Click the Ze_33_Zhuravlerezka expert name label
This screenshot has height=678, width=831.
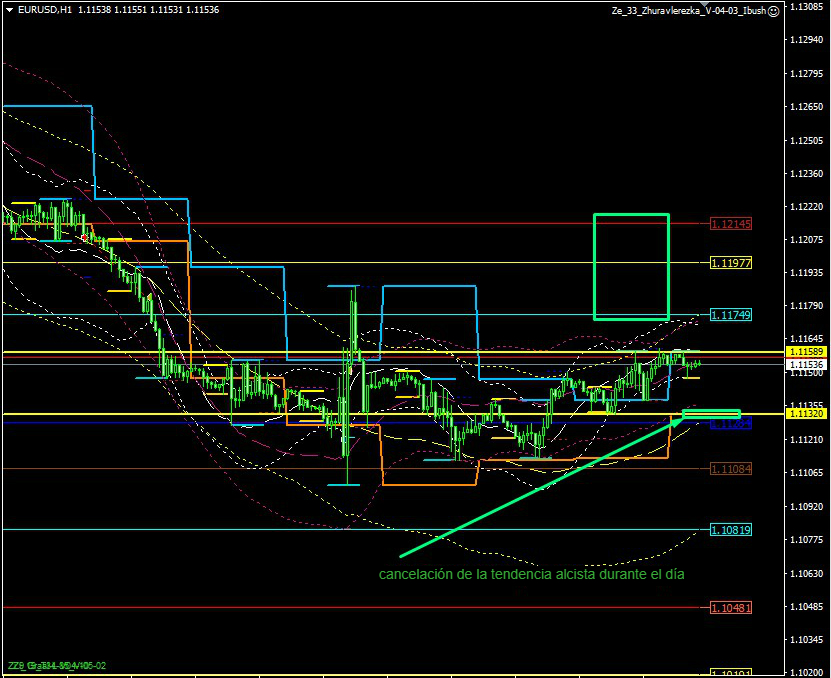pyautogui.click(x=688, y=10)
